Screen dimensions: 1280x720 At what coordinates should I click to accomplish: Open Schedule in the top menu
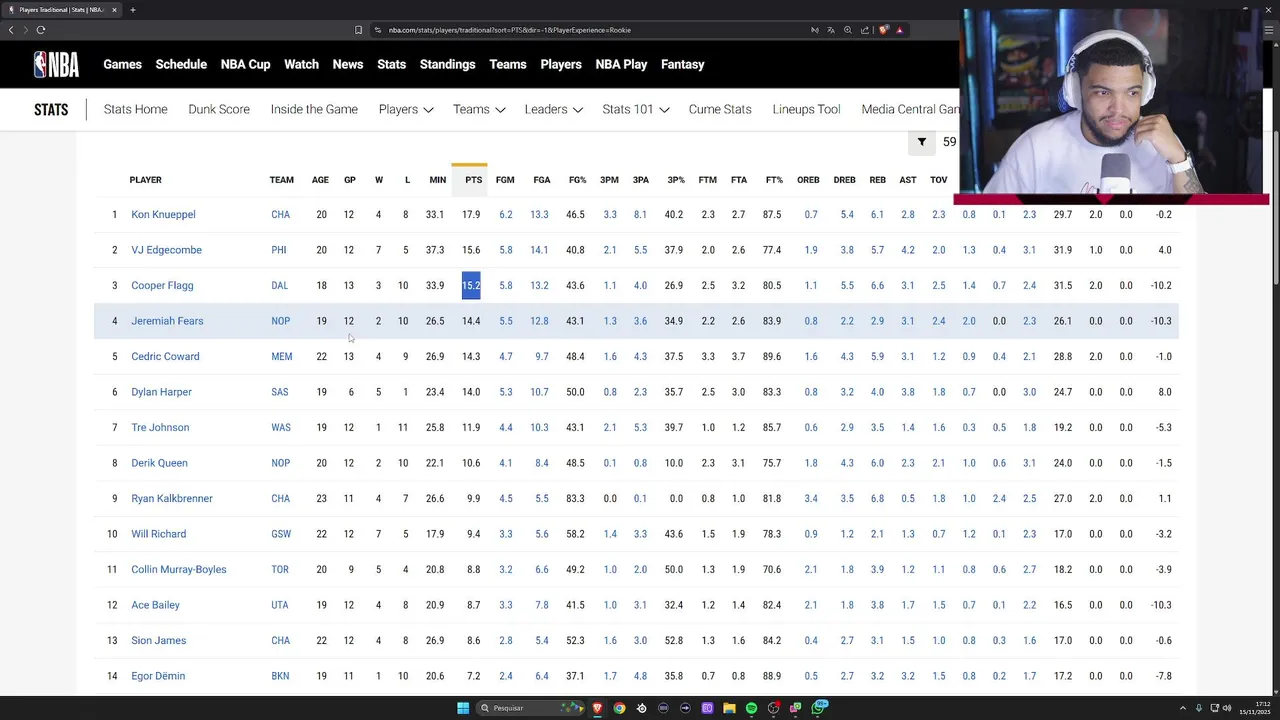(181, 64)
